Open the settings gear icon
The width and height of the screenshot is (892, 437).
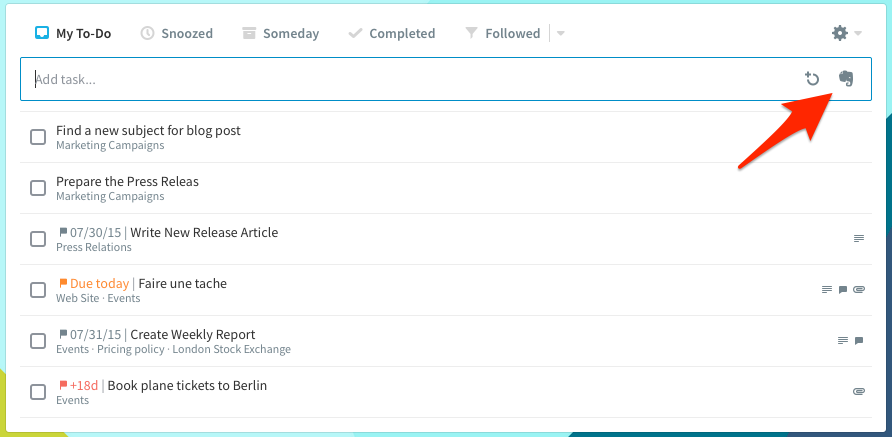coord(840,33)
